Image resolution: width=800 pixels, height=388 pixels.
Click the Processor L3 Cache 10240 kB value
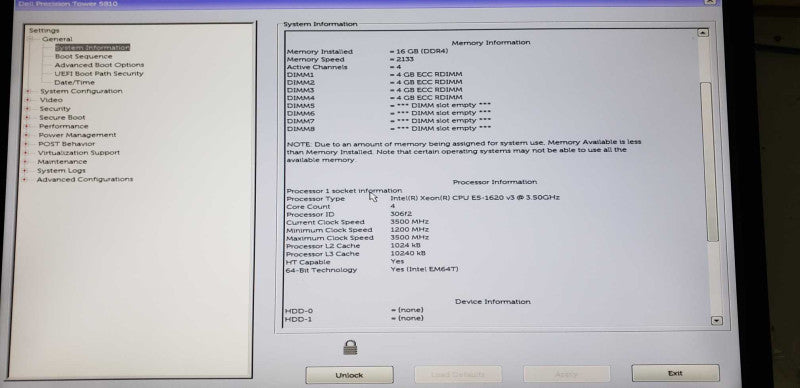tap(408, 254)
